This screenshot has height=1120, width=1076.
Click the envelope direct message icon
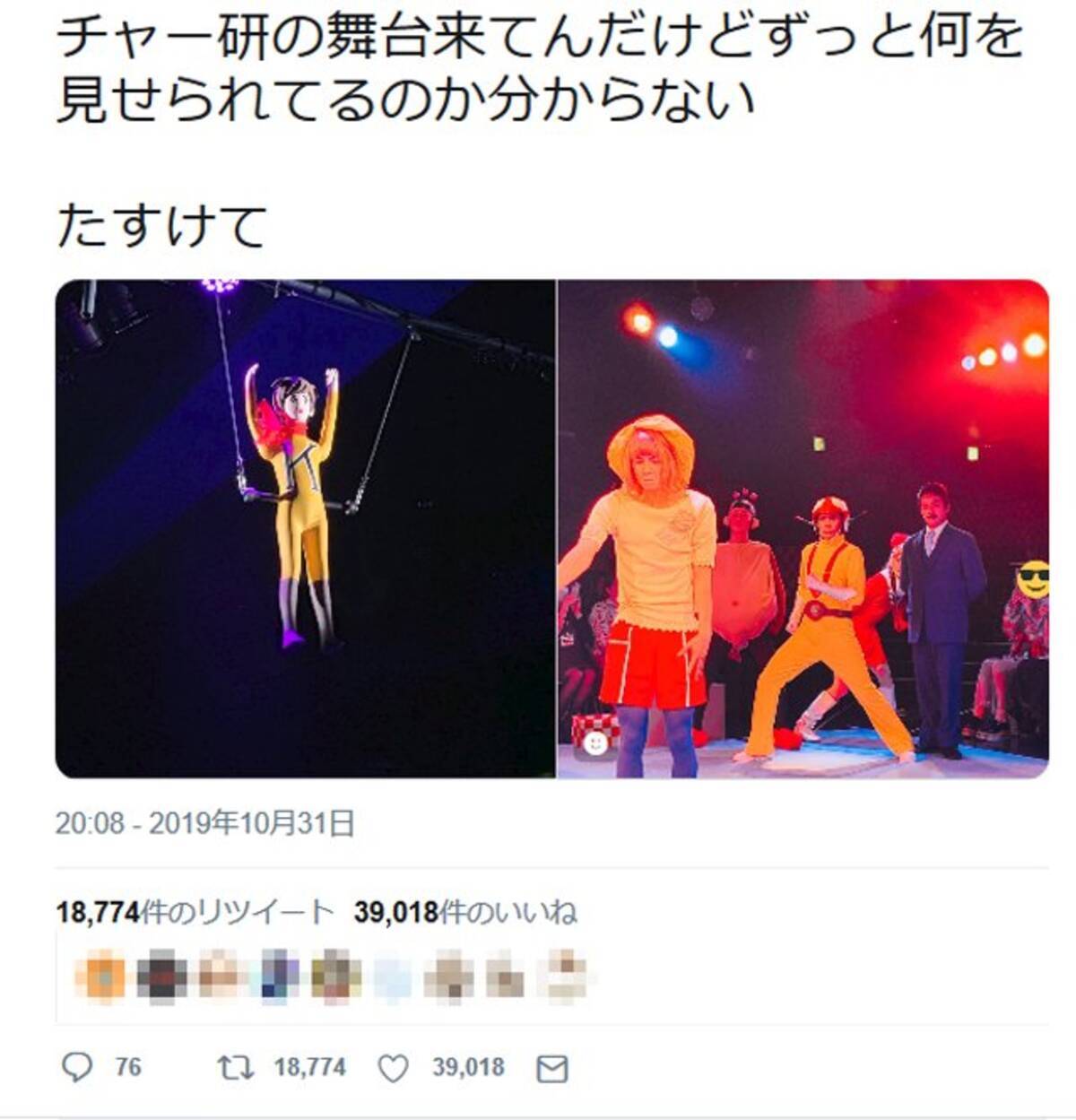coord(552,1068)
